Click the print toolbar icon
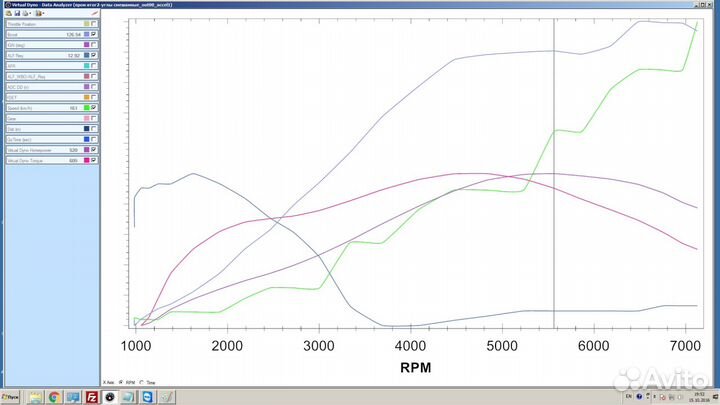The height and width of the screenshot is (405, 720). tap(25, 13)
